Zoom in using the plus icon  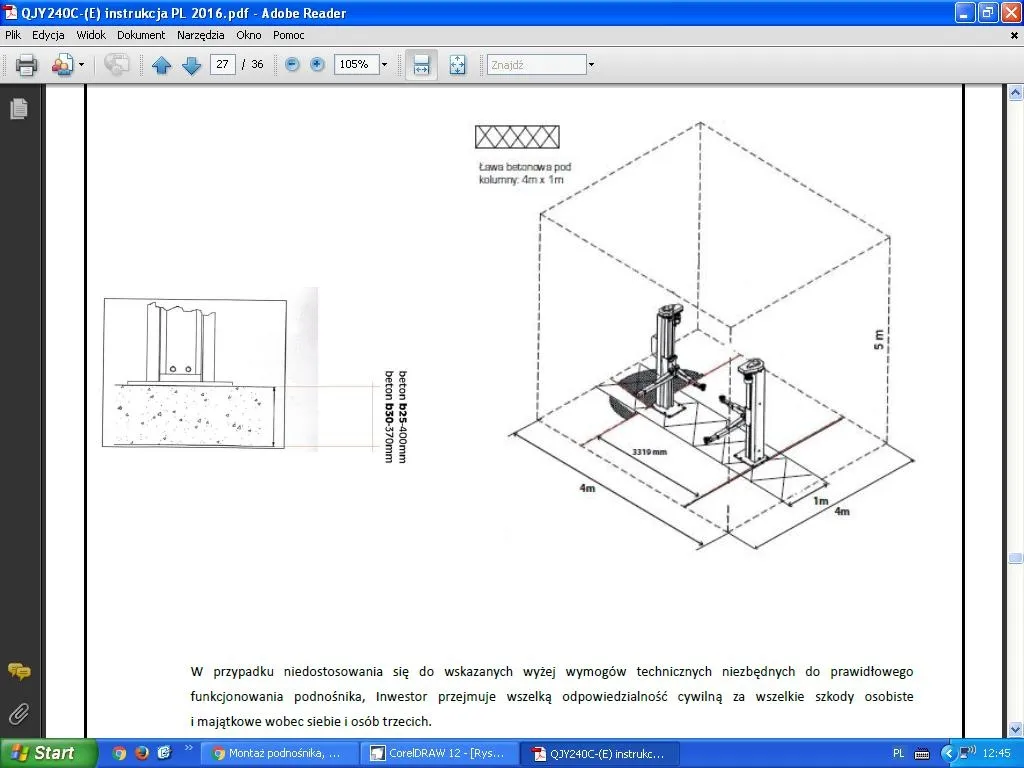[317, 64]
